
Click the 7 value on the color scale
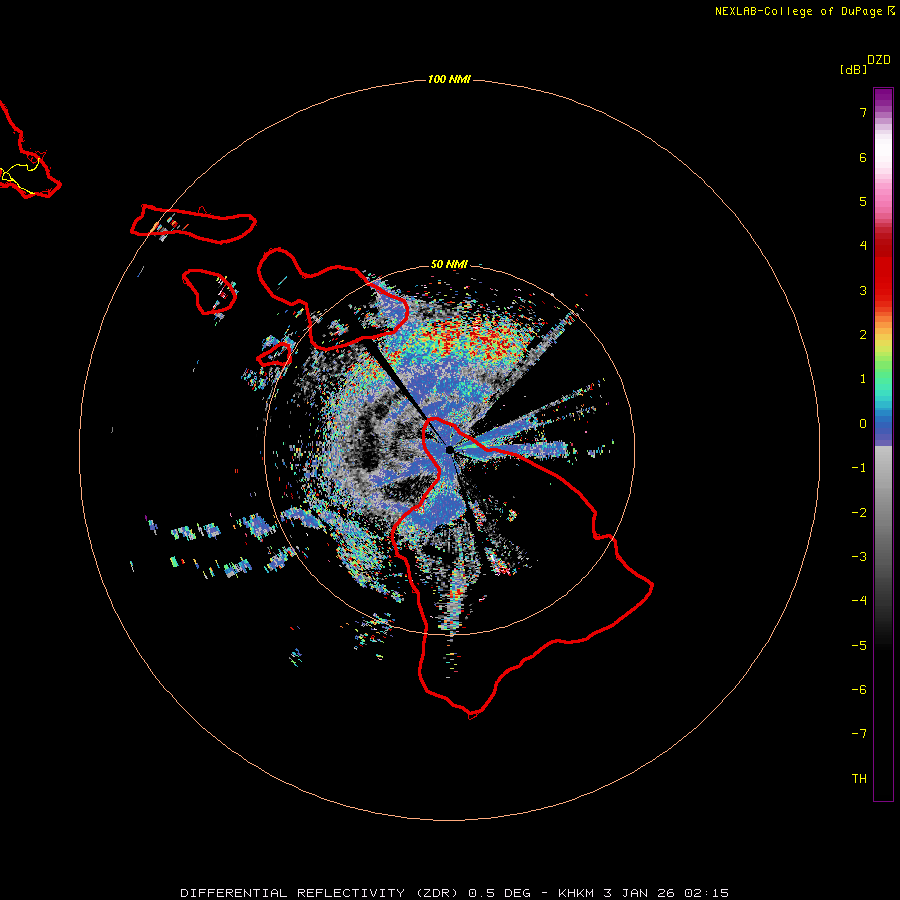pos(863,113)
